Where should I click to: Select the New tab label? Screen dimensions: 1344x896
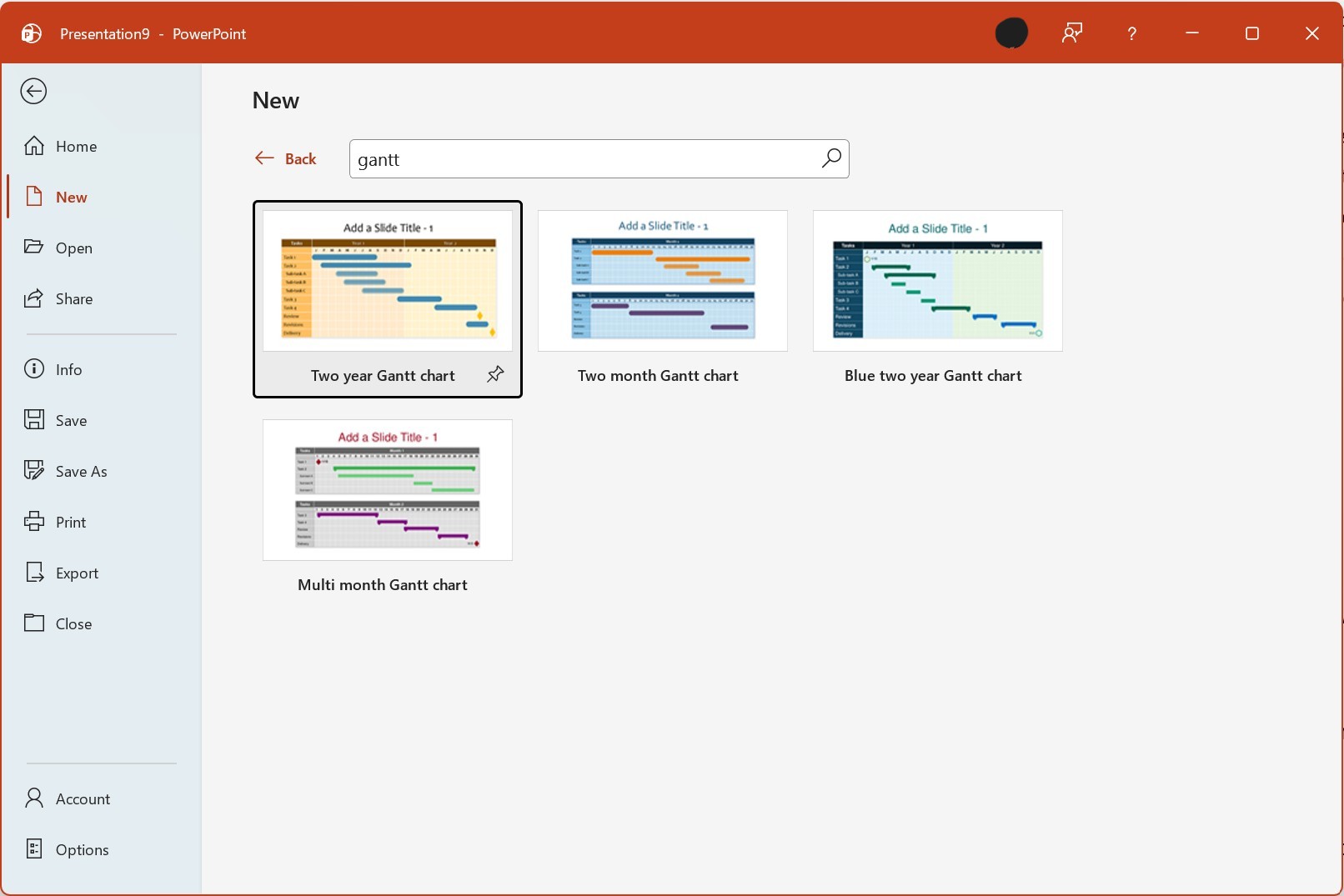pos(71,198)
